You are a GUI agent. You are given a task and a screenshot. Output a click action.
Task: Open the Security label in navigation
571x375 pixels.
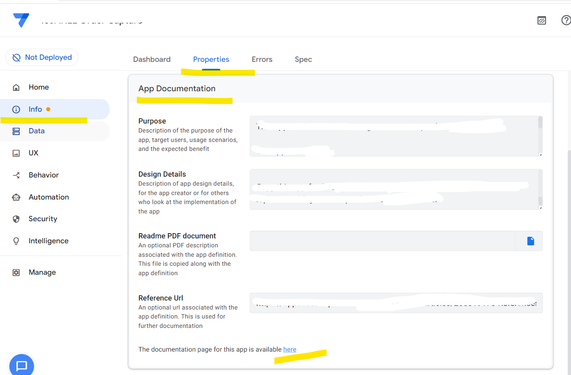pyautogui.click(x=43, y=219)
